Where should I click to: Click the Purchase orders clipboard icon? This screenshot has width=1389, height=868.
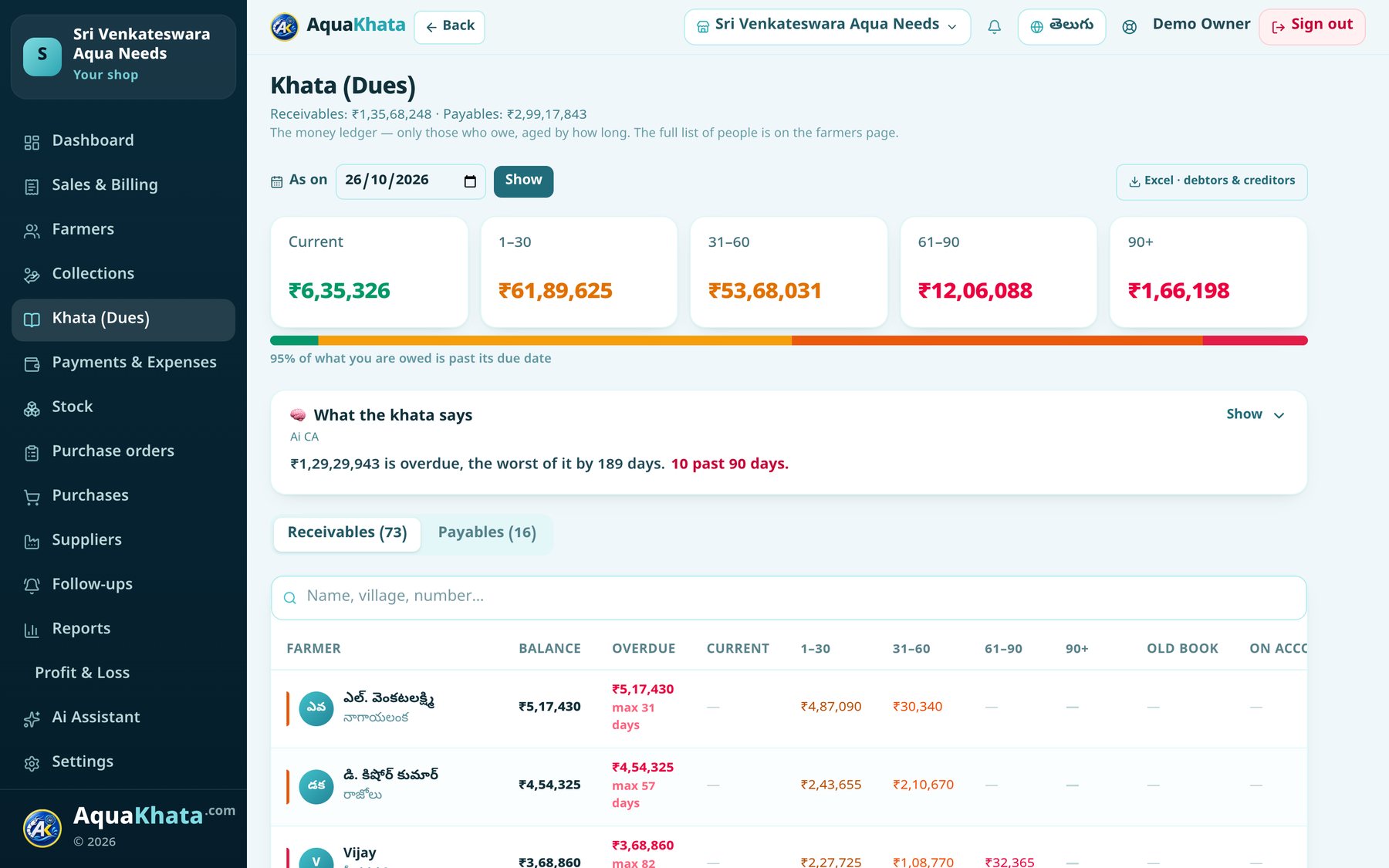click(x=32, y=453)
